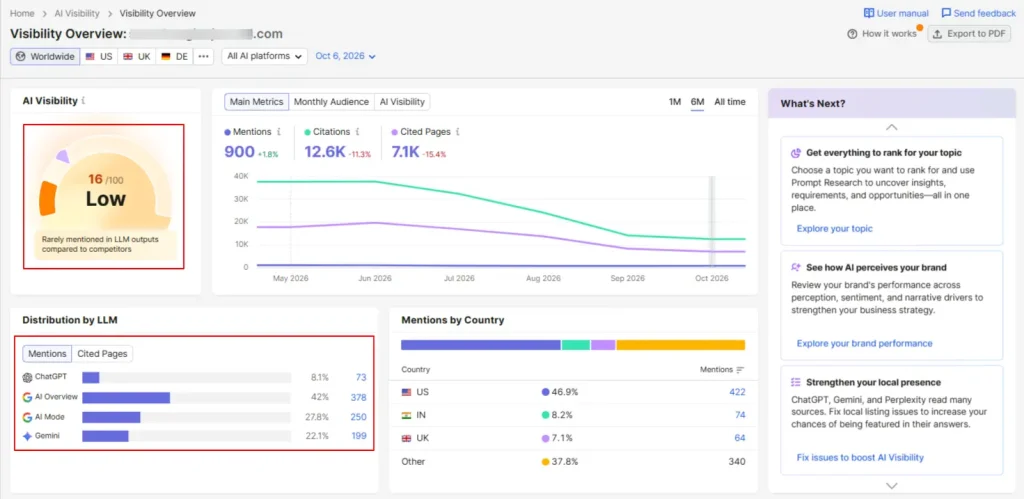The image size is (1024, 499).
Task: Open All AI platforms dropdown
Action: tap(264, 56)
